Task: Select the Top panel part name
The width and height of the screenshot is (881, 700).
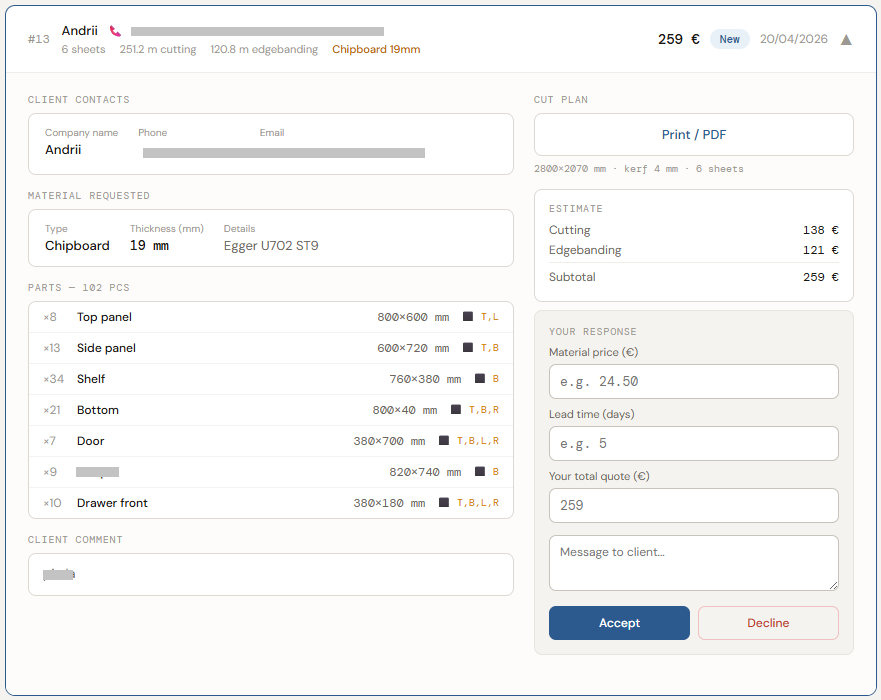Action: point(105,317)
